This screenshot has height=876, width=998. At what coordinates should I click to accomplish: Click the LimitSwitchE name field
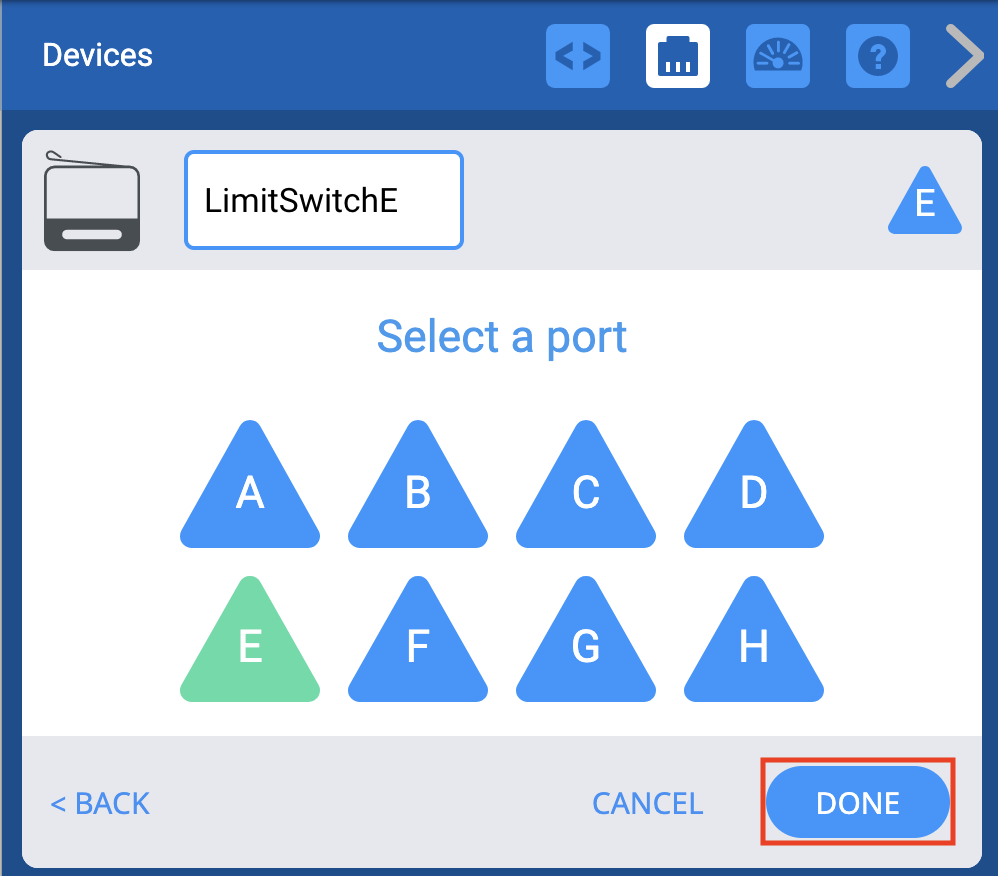pyautogui.click(x=323, y=199)
